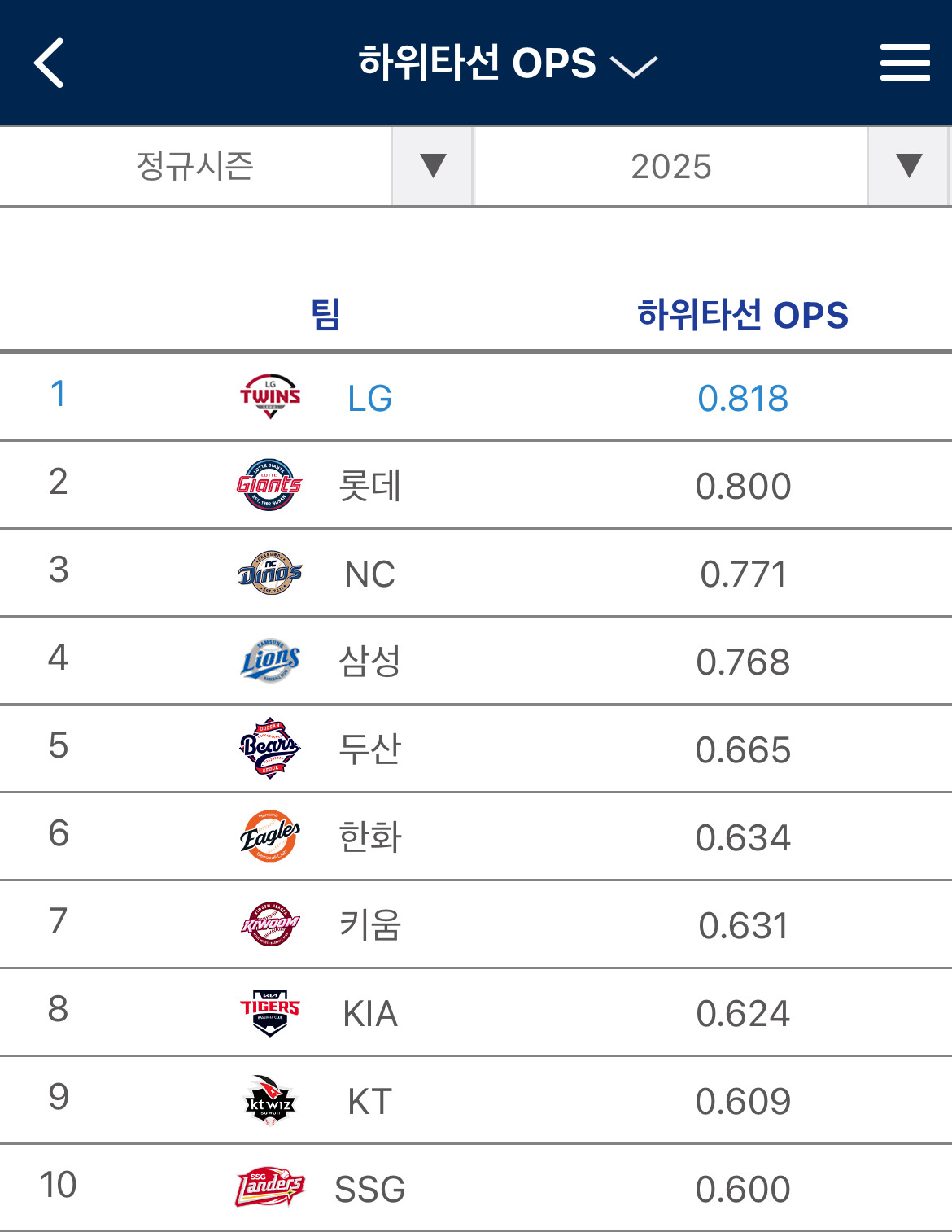Tap the Samsung Lions logo

(x=270, y=661)
